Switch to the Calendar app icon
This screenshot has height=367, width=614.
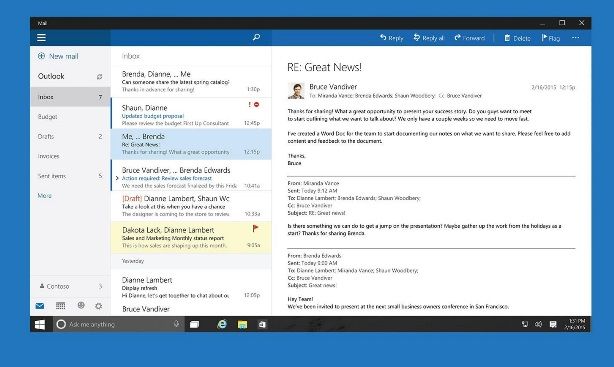coord(60,306)
